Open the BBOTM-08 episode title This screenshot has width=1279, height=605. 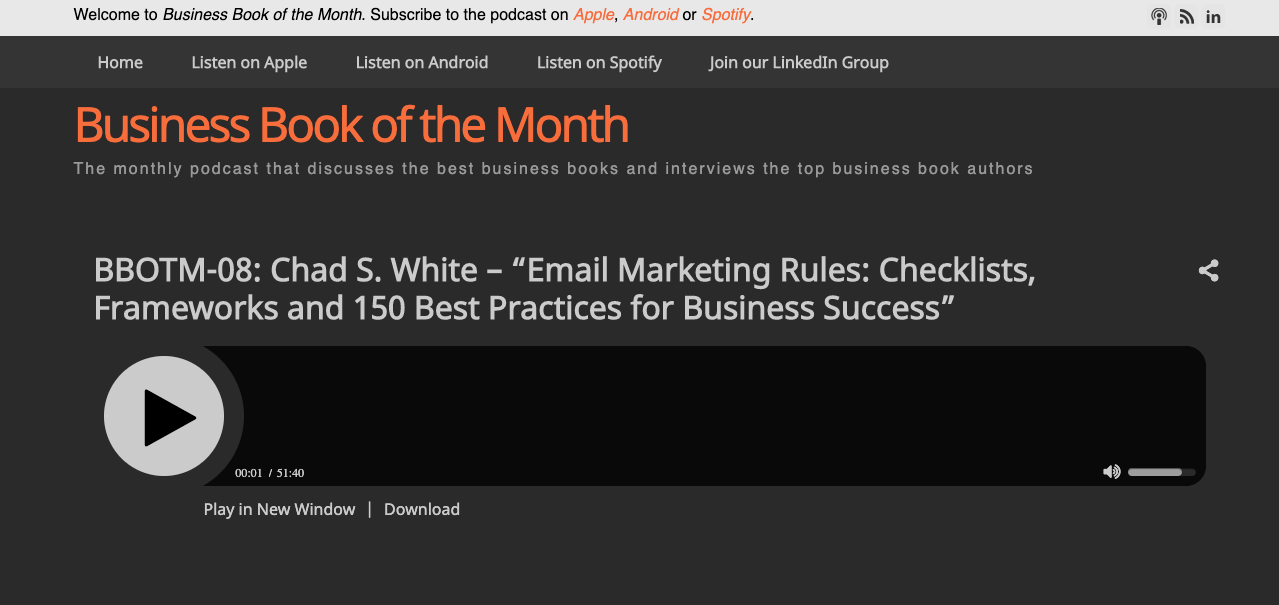pos(564,289)
